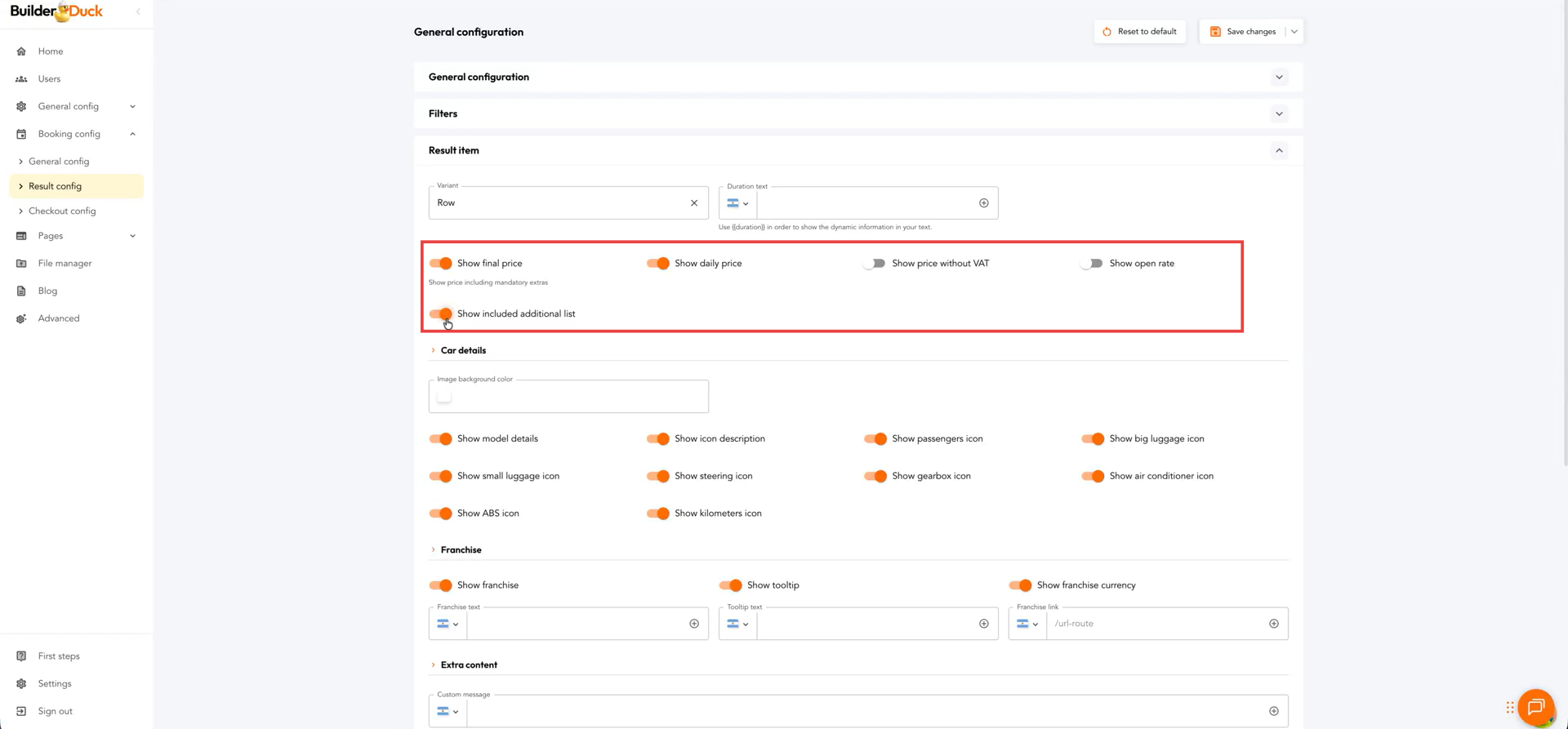This screenshot has height=729, width=1568.
Task: Pick Image background color swatch
Action: (444, 398)
